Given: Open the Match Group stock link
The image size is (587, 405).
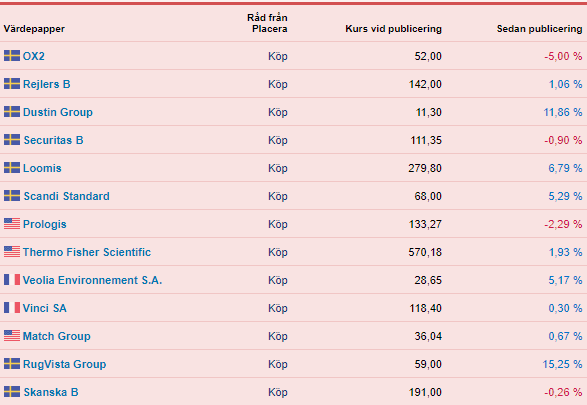Looking at the screenshot, I should (x=57, y=336).
